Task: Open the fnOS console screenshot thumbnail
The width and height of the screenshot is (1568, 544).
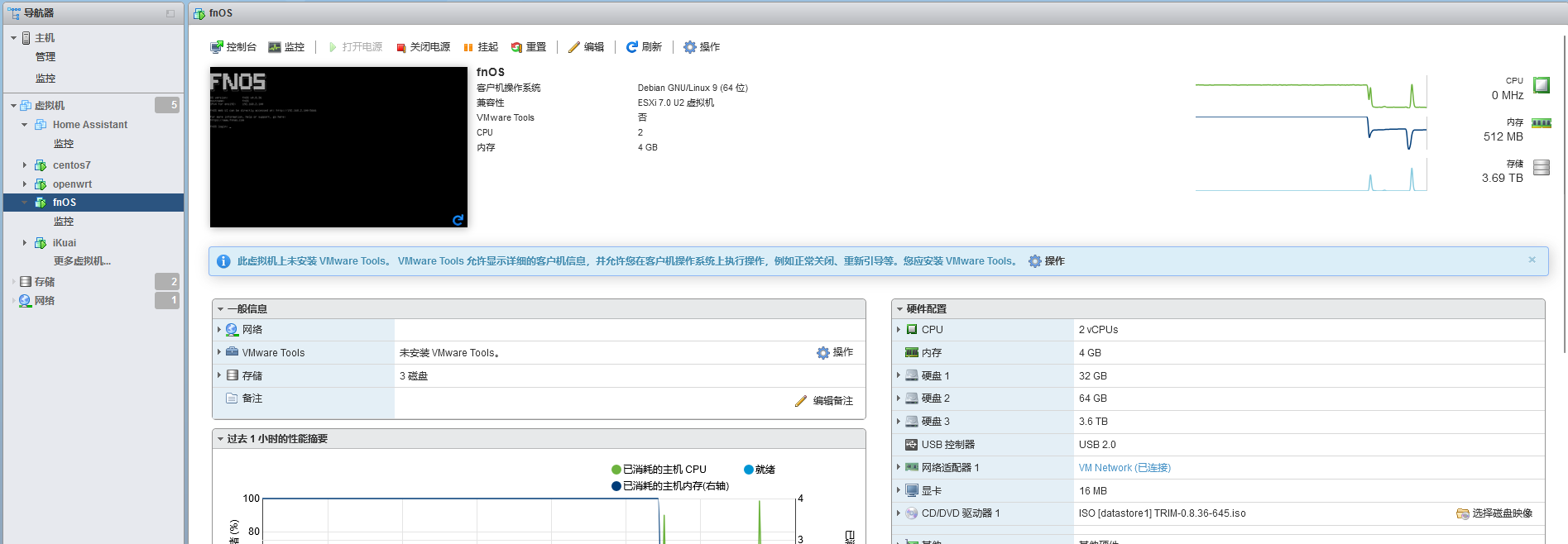Action: point(338,147)
